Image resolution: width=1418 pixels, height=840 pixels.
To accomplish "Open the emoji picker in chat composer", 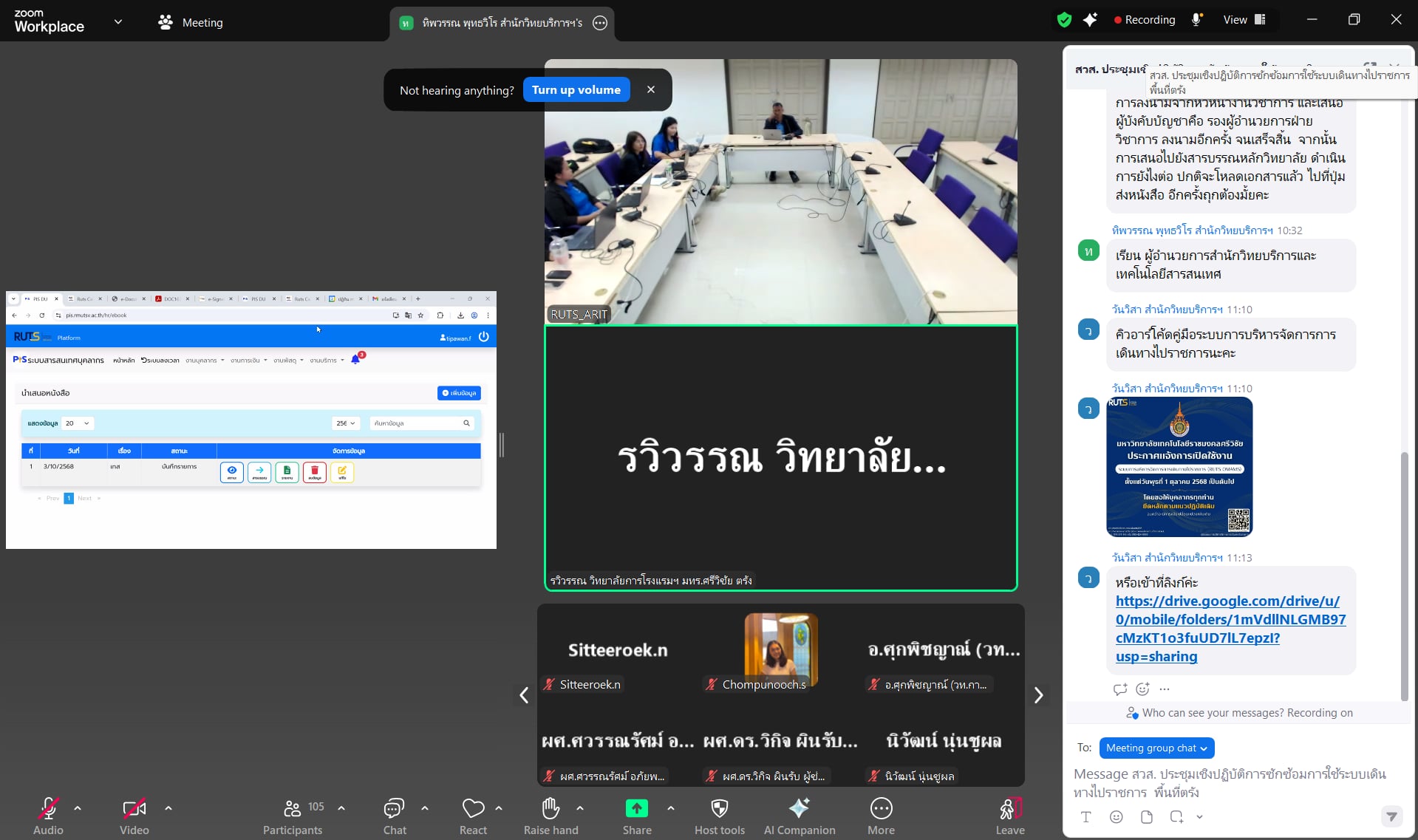I will (1116, 816).
